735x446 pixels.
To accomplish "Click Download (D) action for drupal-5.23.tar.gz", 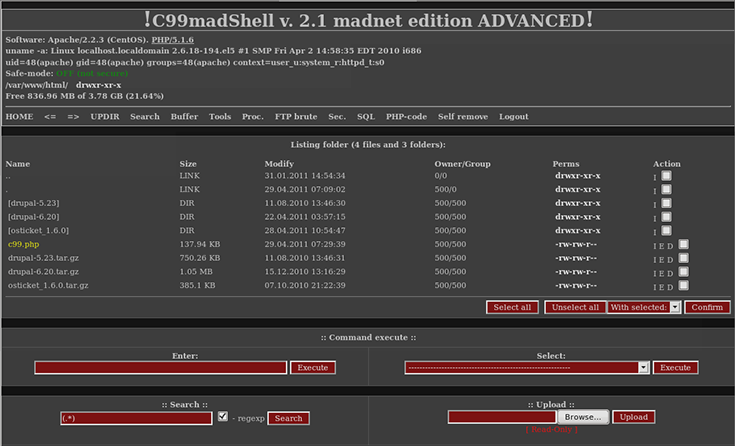I will [x=670, y=259].
